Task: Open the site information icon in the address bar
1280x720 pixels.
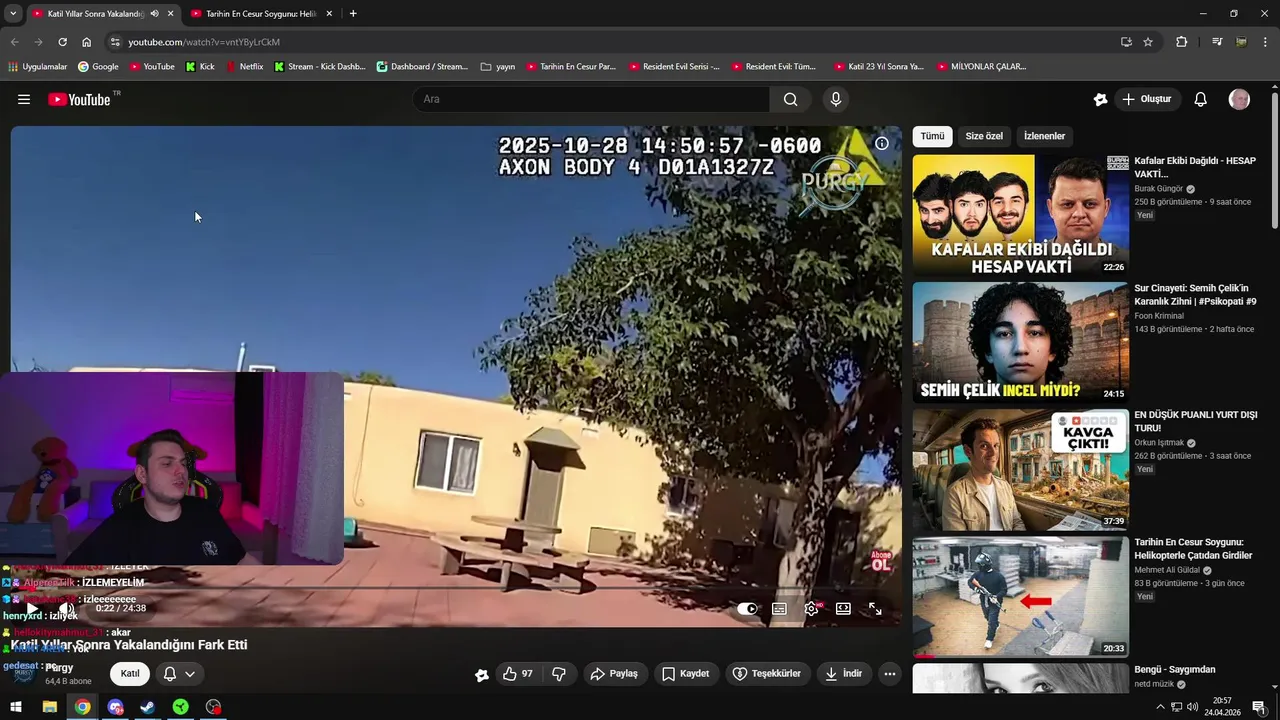Action: click(115, 42)
